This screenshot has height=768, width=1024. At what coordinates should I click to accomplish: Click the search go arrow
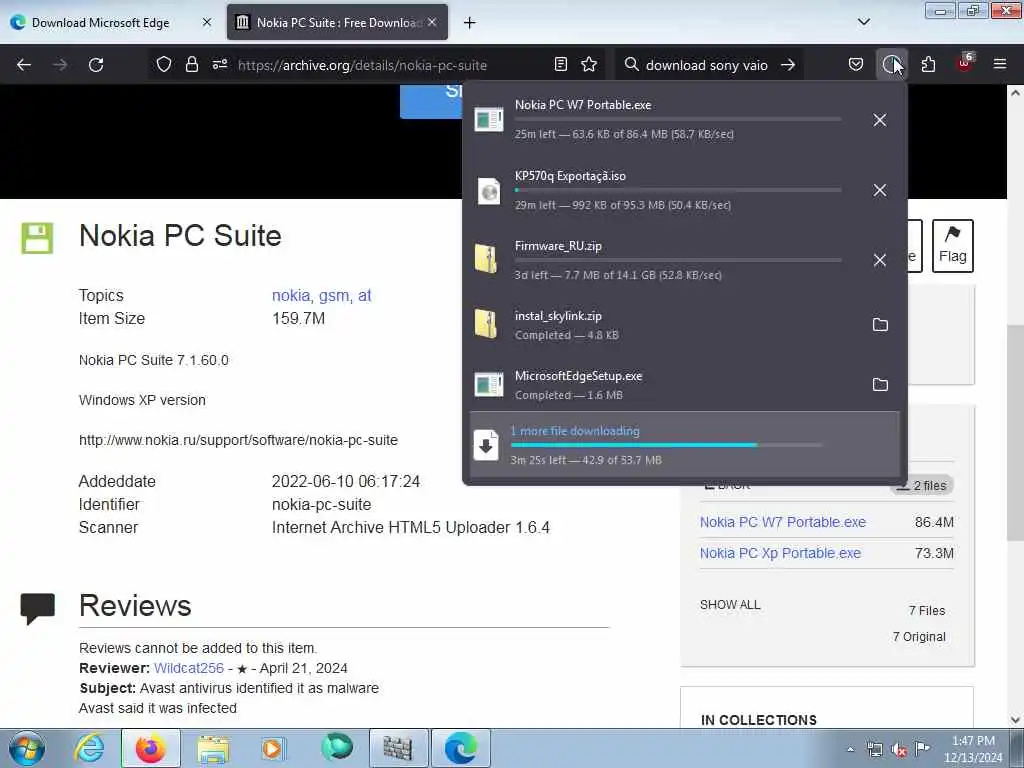tap(788, 65)
